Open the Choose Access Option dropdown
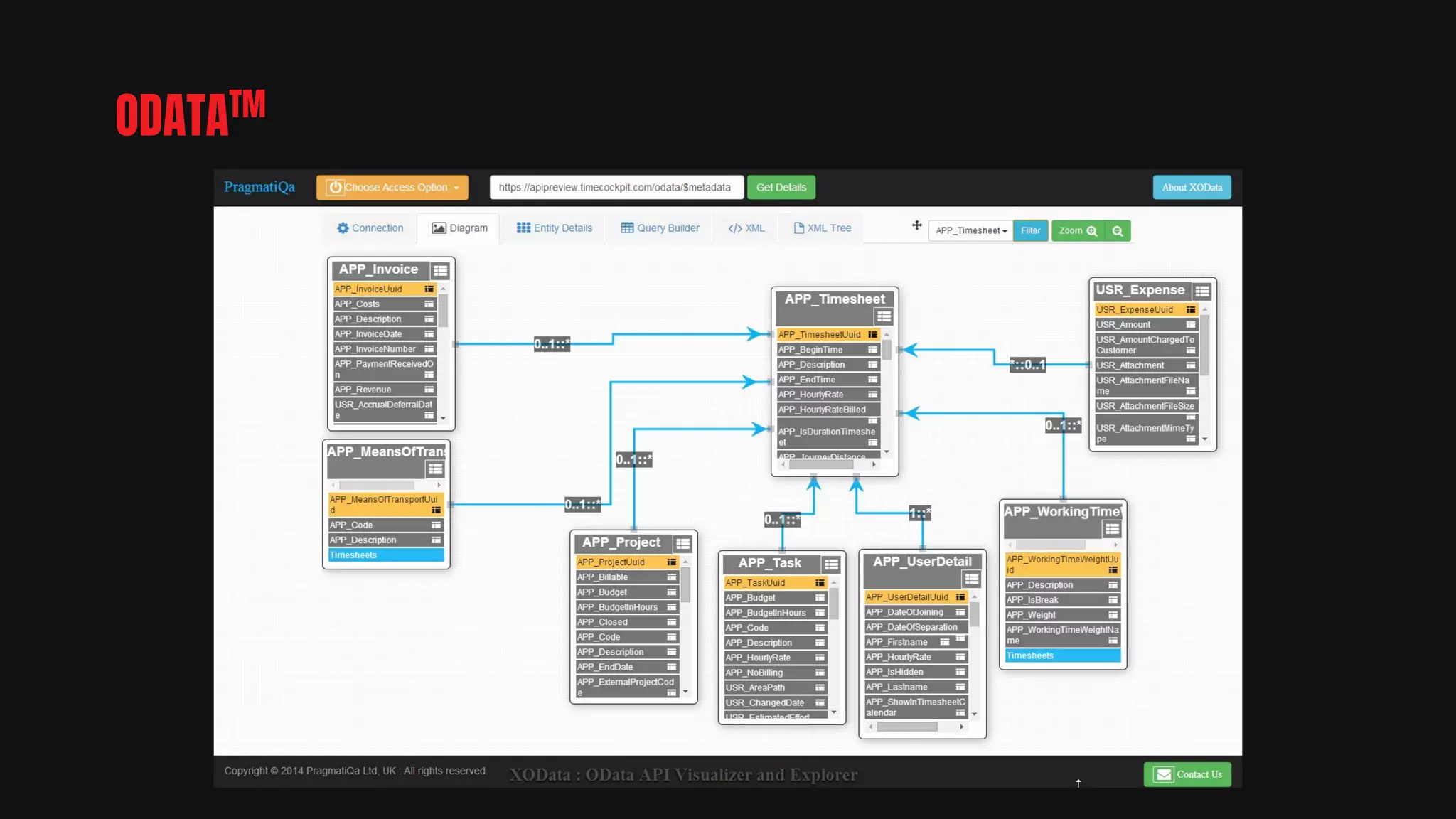1456x819 pixels. point(392,188)
